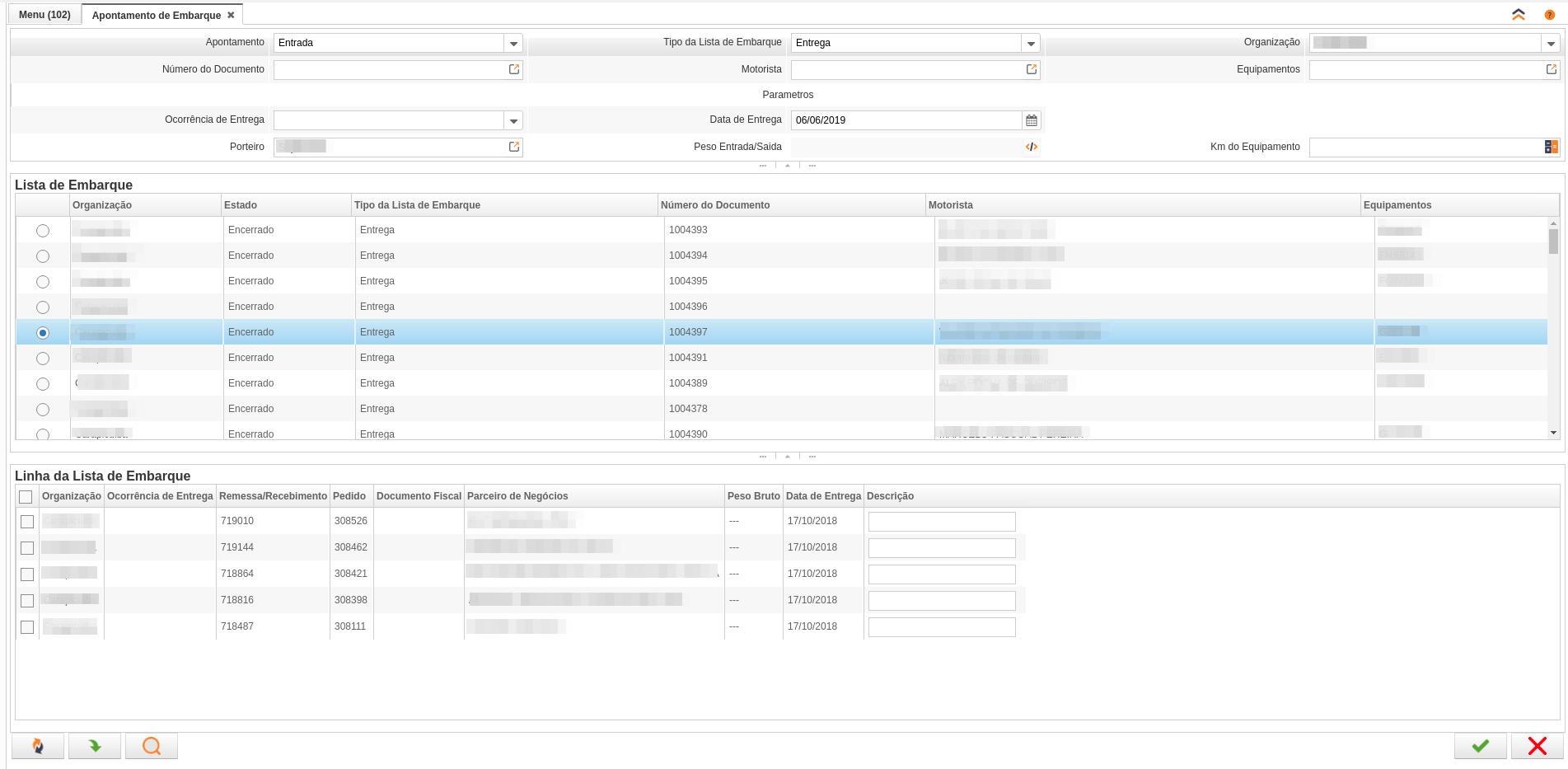Viewport: 1568px width, 769px height.
Task: Switch to the Menu (102) tab
Action: pyautogui.click(x=44, y=15)
